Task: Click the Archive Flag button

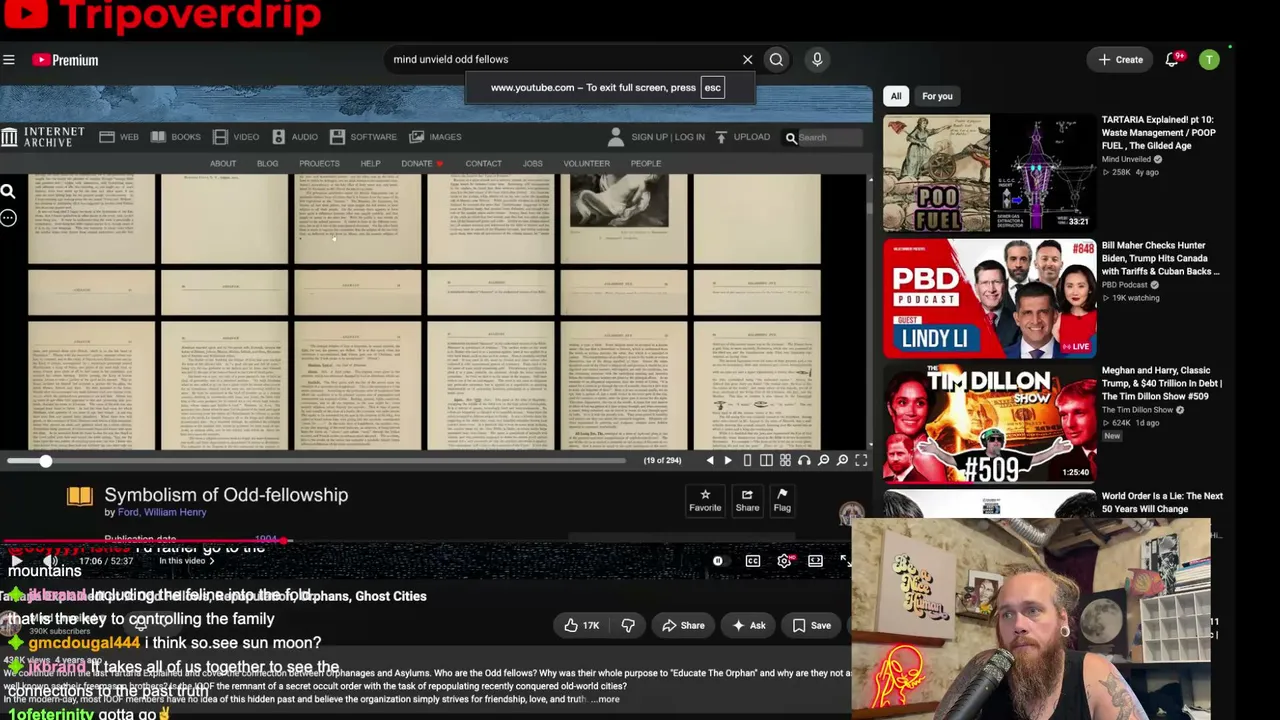Action: (x=782, y=501)
